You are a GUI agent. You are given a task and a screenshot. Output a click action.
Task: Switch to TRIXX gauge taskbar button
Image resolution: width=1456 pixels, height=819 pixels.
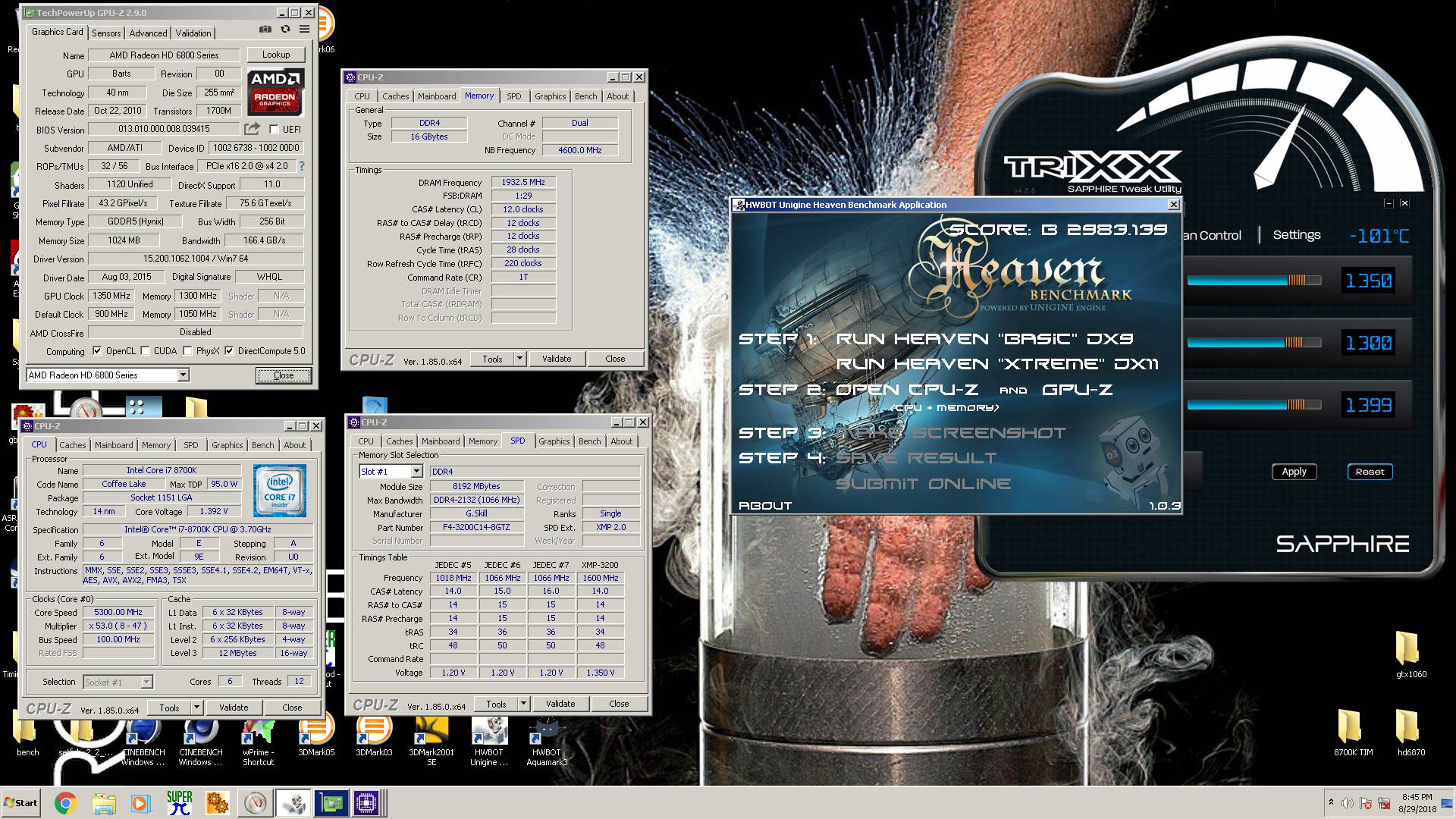click(256, 803)
